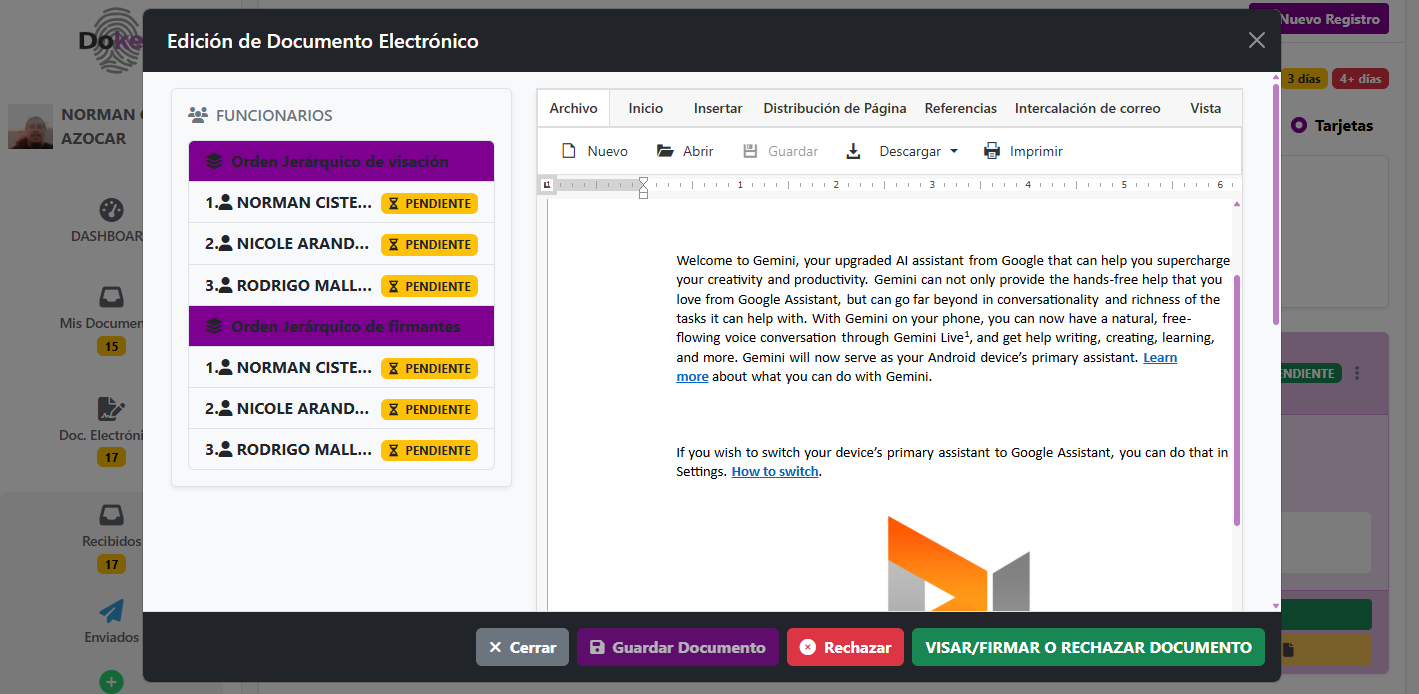The image size is (1419, 694).
Task: Open the Dashboard gauge icon in sidebar
Action: pos(111,210)
